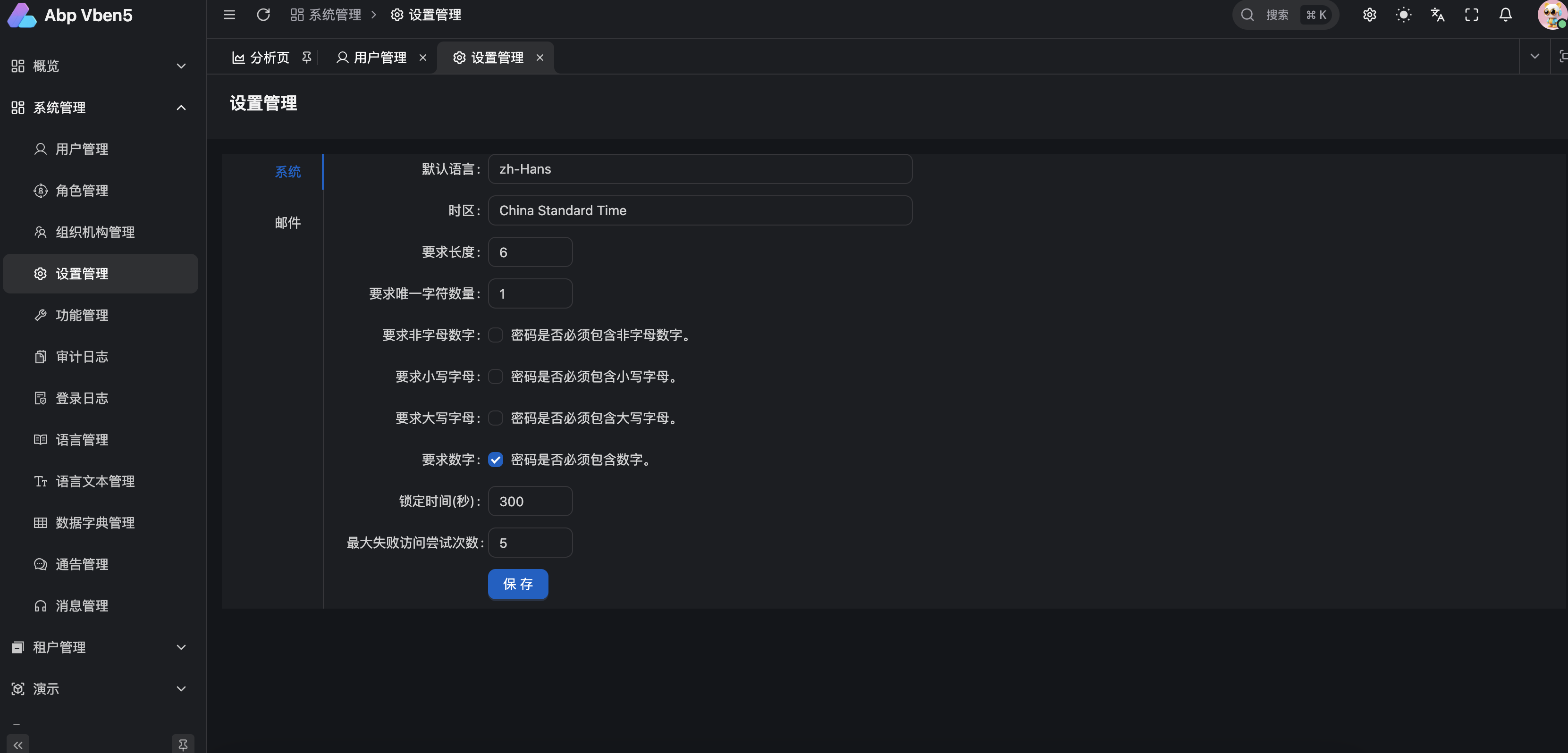Image resolution: width=1568 pixels, height=753 pixels.
Task: Close the 设置管理 tab
Action: pyautogui.click(x=540, y=57)
